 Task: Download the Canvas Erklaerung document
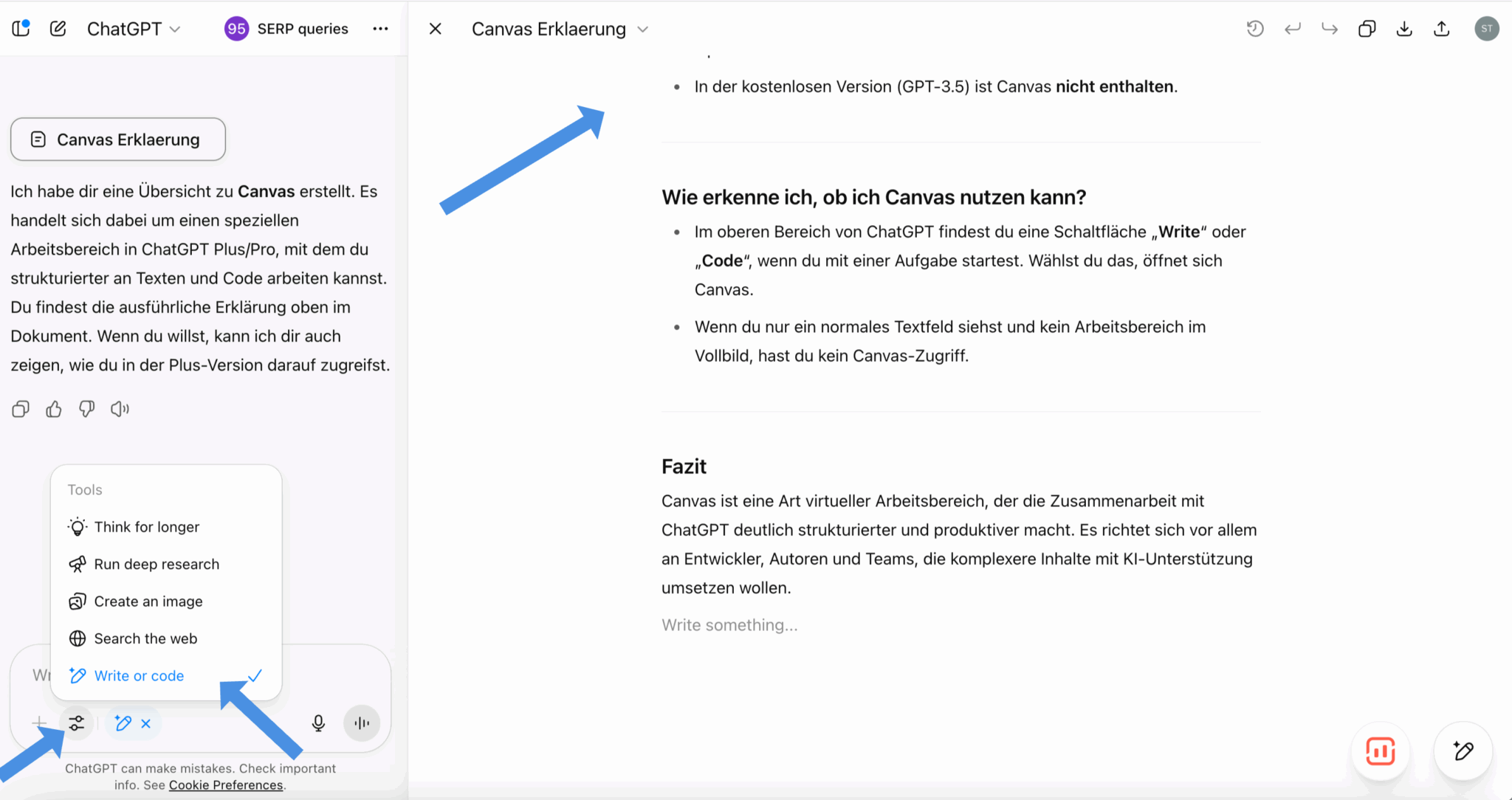coord(1405,28)
